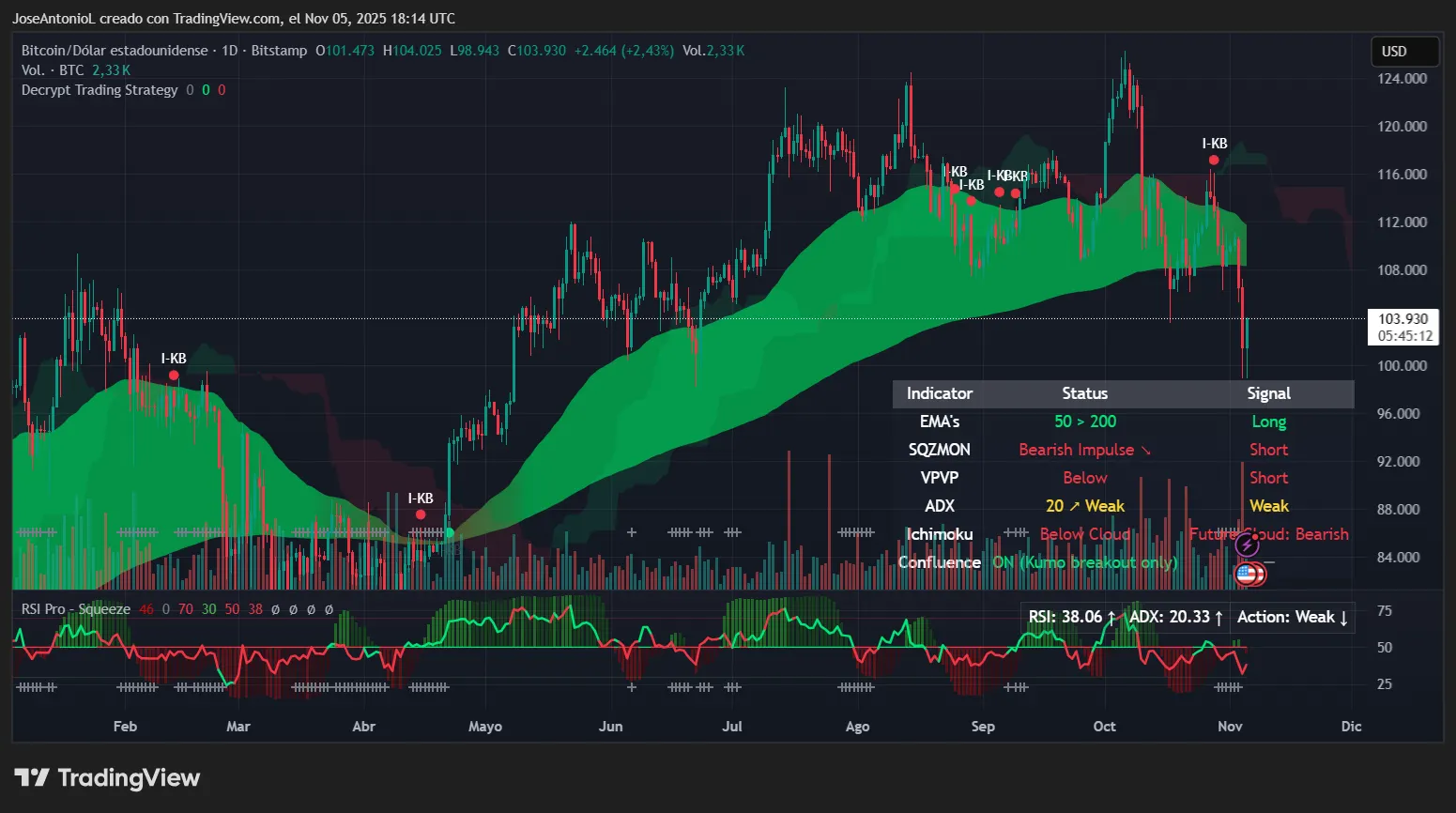The height and width of the screenshot is (813, 1456).
Task: Click the 103.930 price countdown label
Action: point(1402,327)
